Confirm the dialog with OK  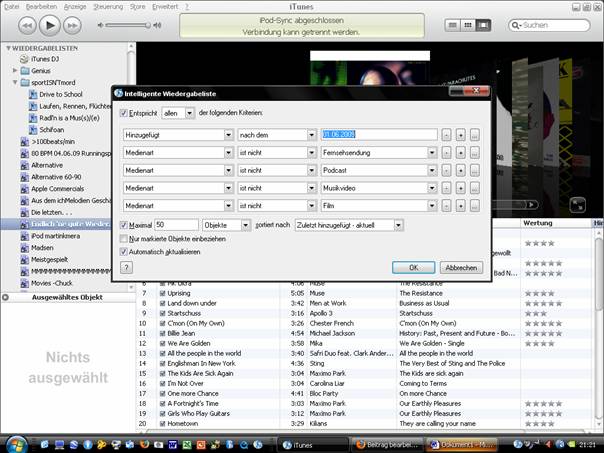[413, 268]
